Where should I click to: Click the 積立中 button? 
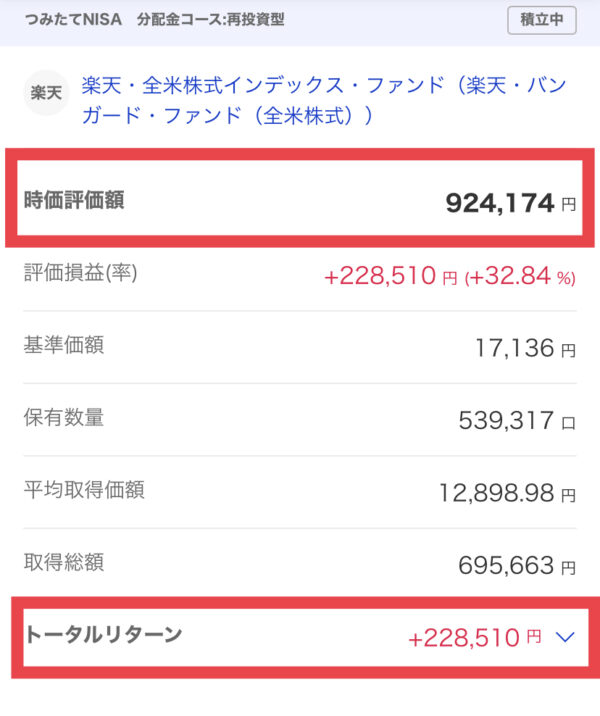coord(542,21)
